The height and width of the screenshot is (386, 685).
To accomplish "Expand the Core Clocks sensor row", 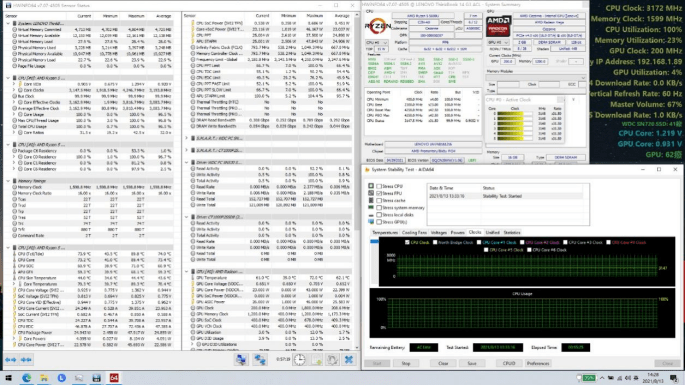I will [x=14, y=90].
